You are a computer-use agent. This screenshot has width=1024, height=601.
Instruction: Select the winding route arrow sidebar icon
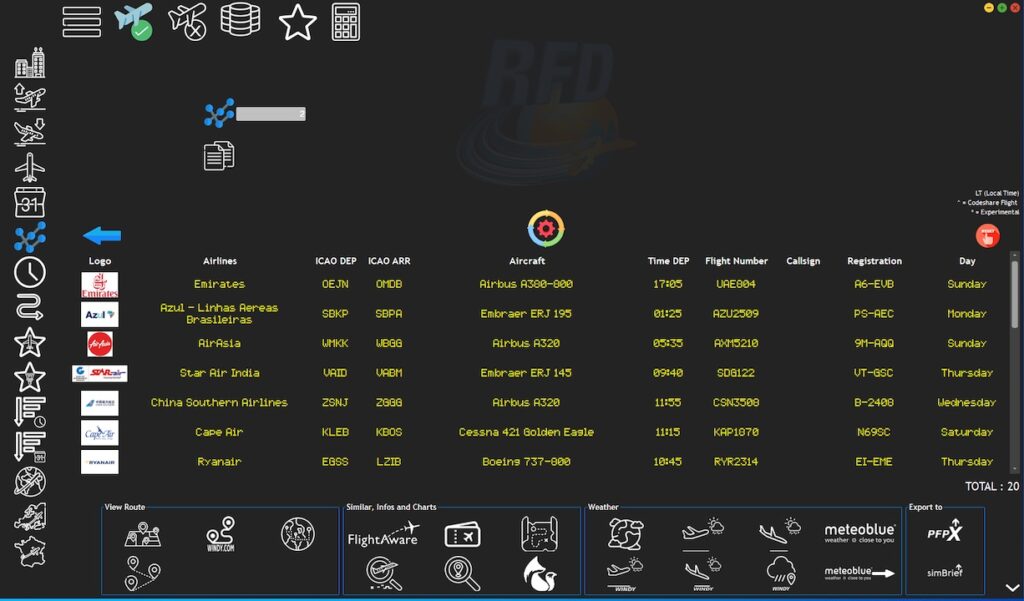pos(30,307)
